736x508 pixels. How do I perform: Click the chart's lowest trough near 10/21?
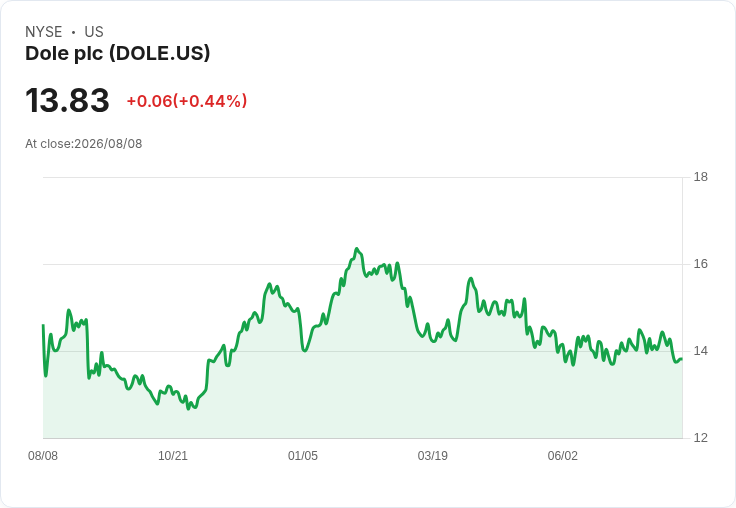(x=189, y=409)
